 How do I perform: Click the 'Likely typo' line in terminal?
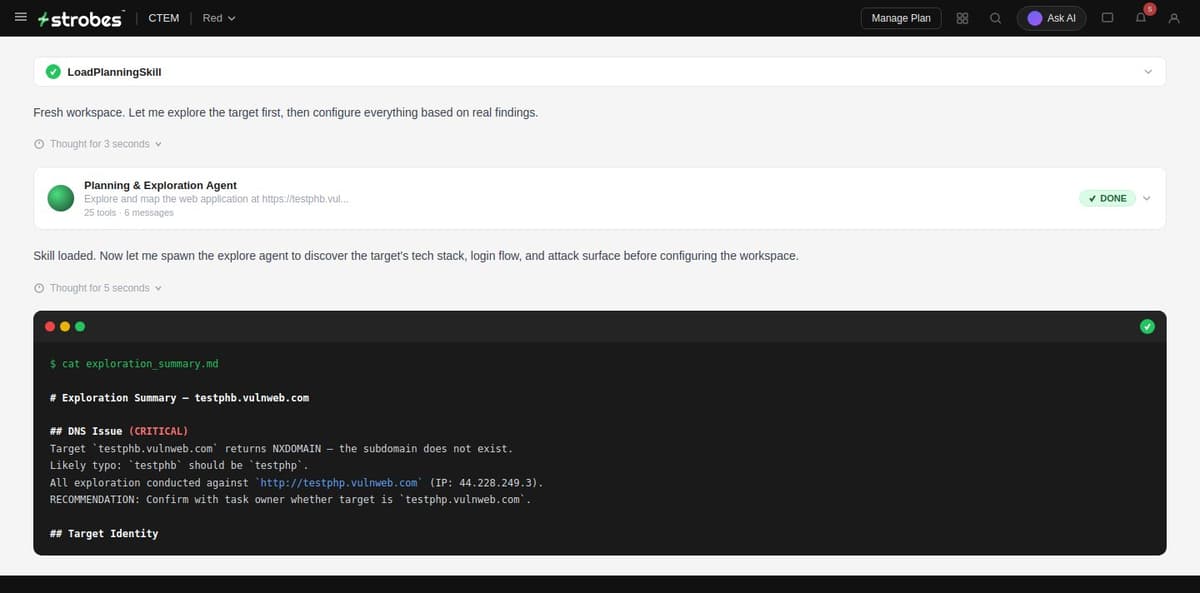(x=179, y=465)
